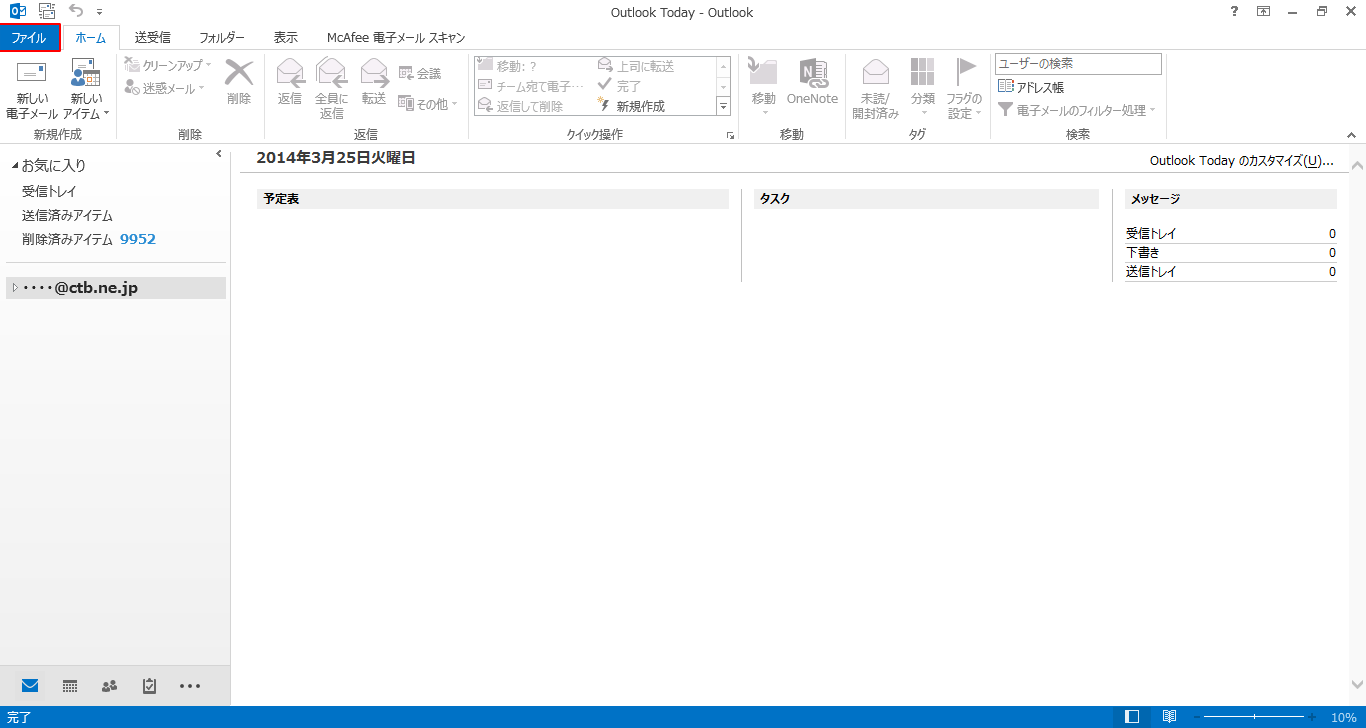Open the クイック操作 dialog launcher
Image resolution: width=1366 pixels, height=728 pixels.
731,135
